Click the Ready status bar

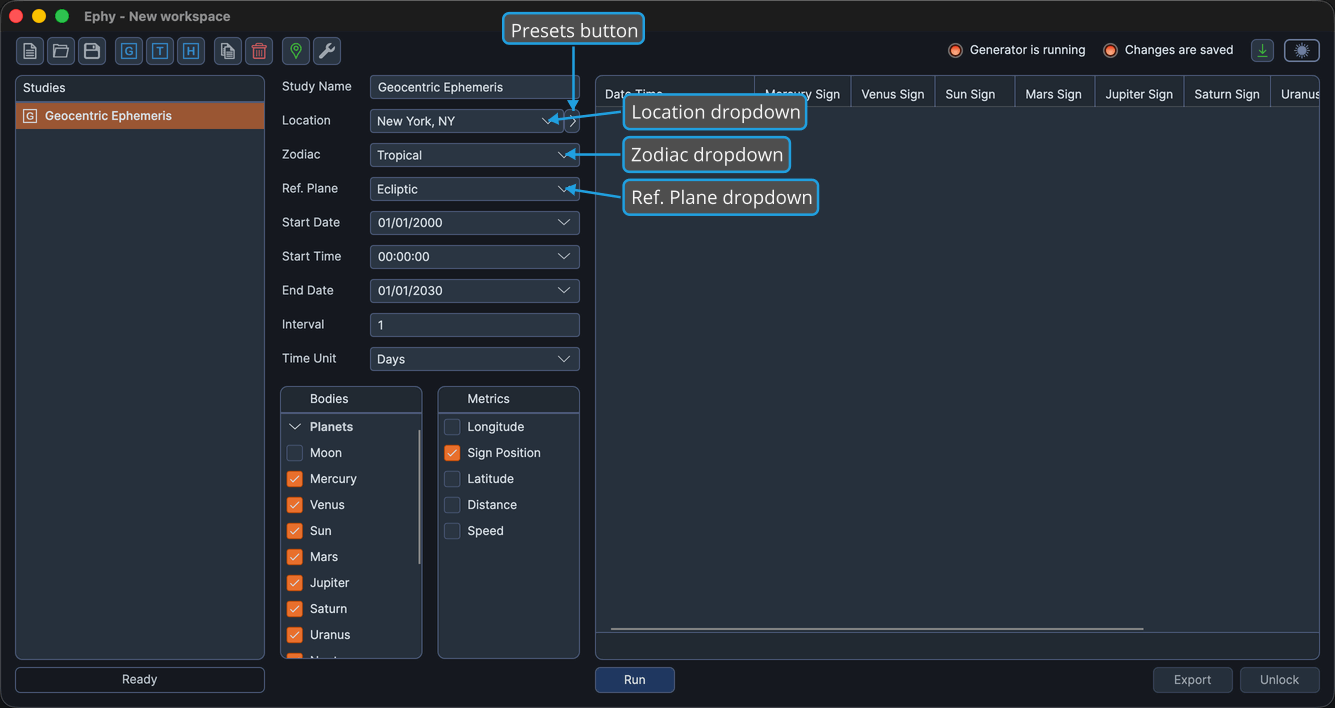point(140,680)
